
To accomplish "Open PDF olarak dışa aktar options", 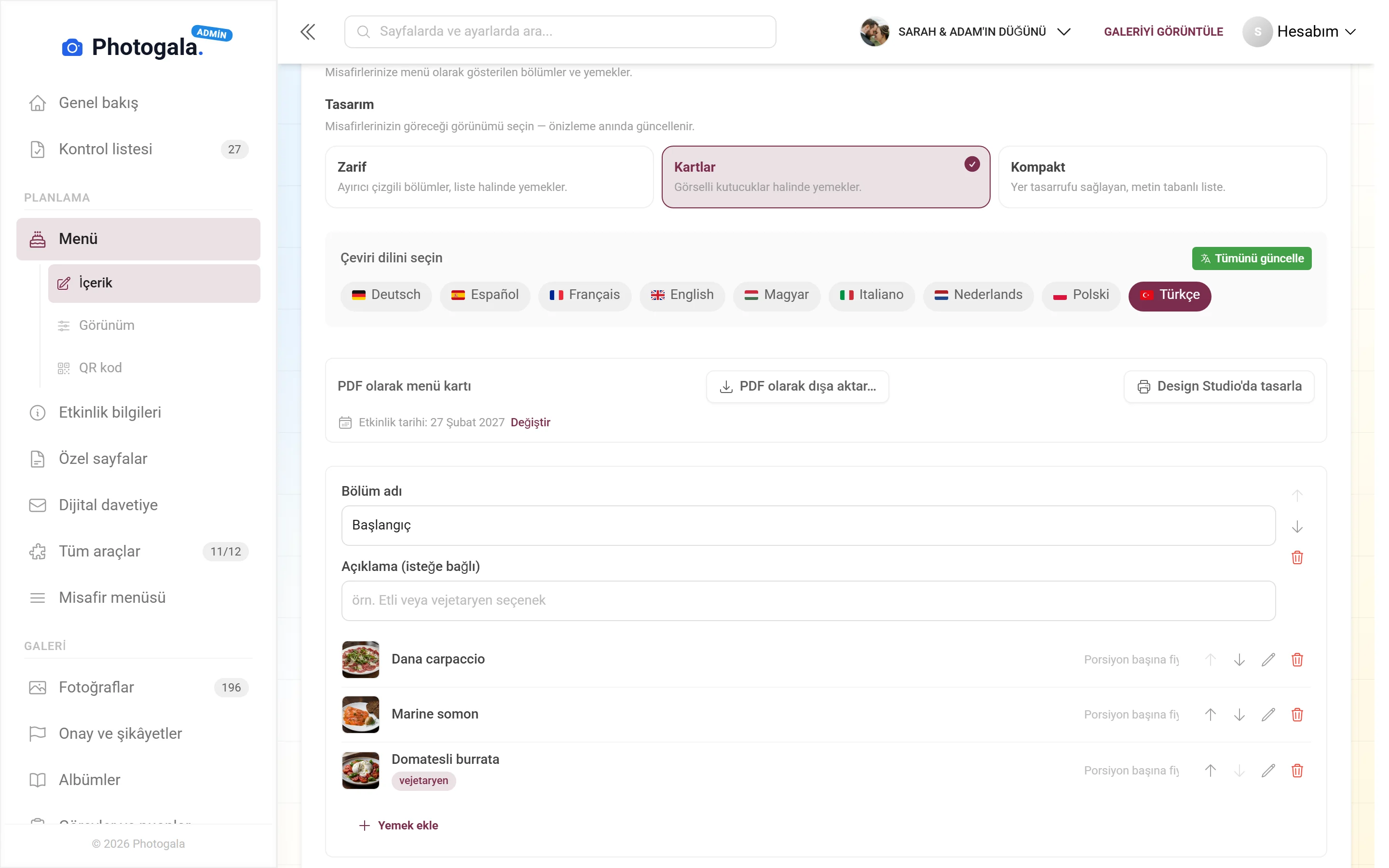I will pos(797,386).
